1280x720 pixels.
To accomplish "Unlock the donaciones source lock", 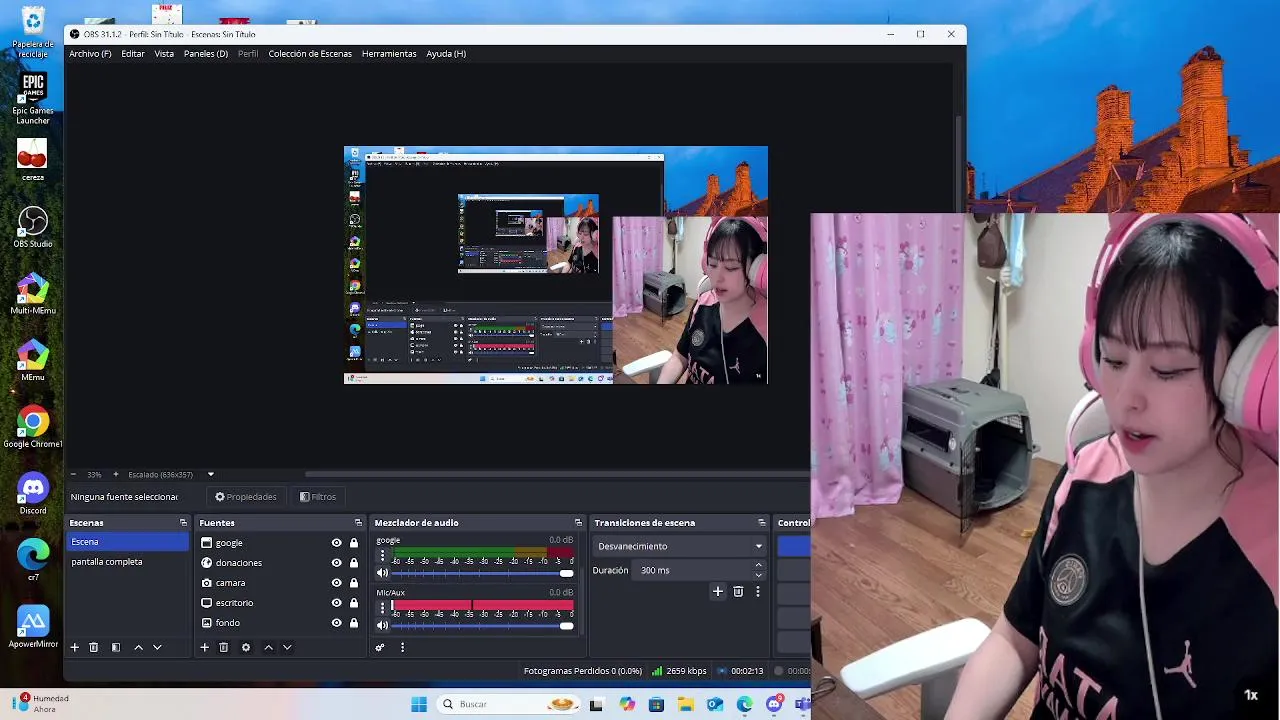I will click(x=354, y=563).
